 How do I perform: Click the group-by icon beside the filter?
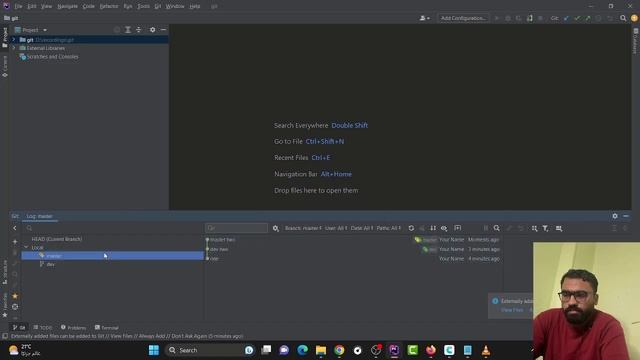(535, 228)
